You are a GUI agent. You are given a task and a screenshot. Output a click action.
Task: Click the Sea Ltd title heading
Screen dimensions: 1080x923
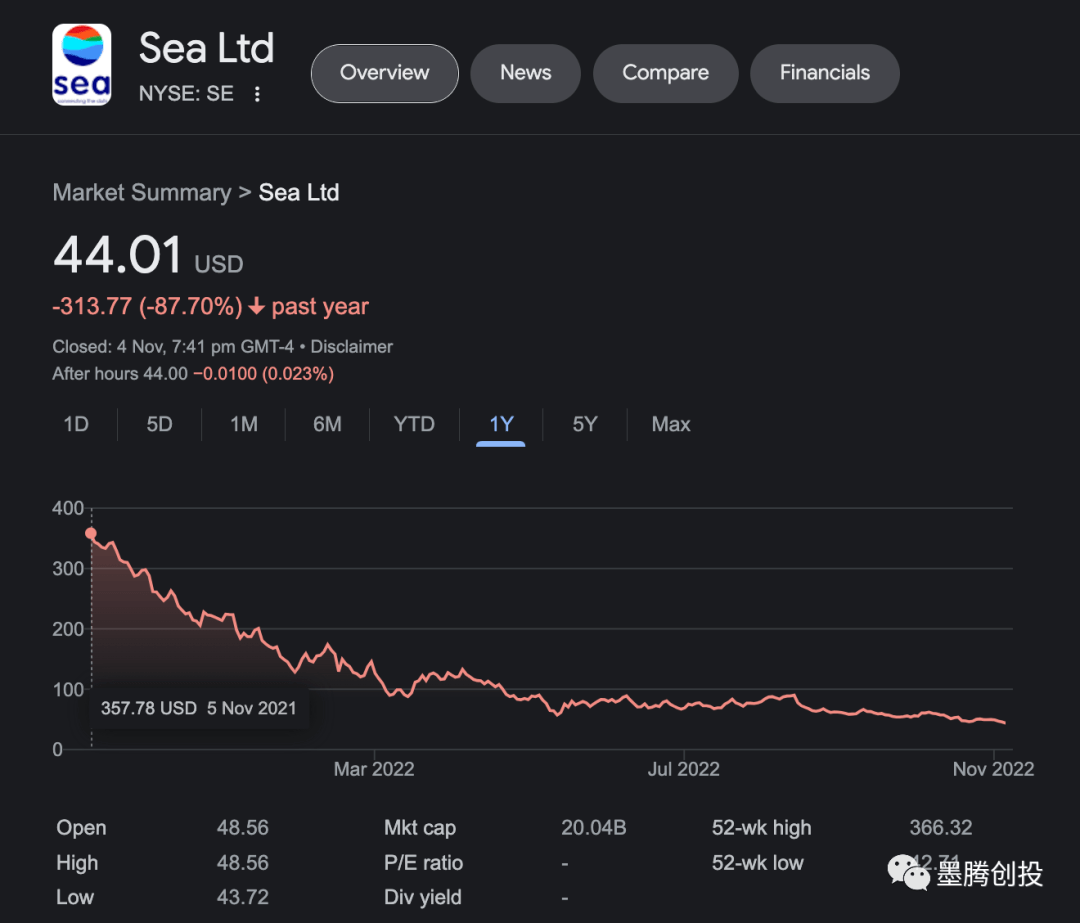[207, 48]
